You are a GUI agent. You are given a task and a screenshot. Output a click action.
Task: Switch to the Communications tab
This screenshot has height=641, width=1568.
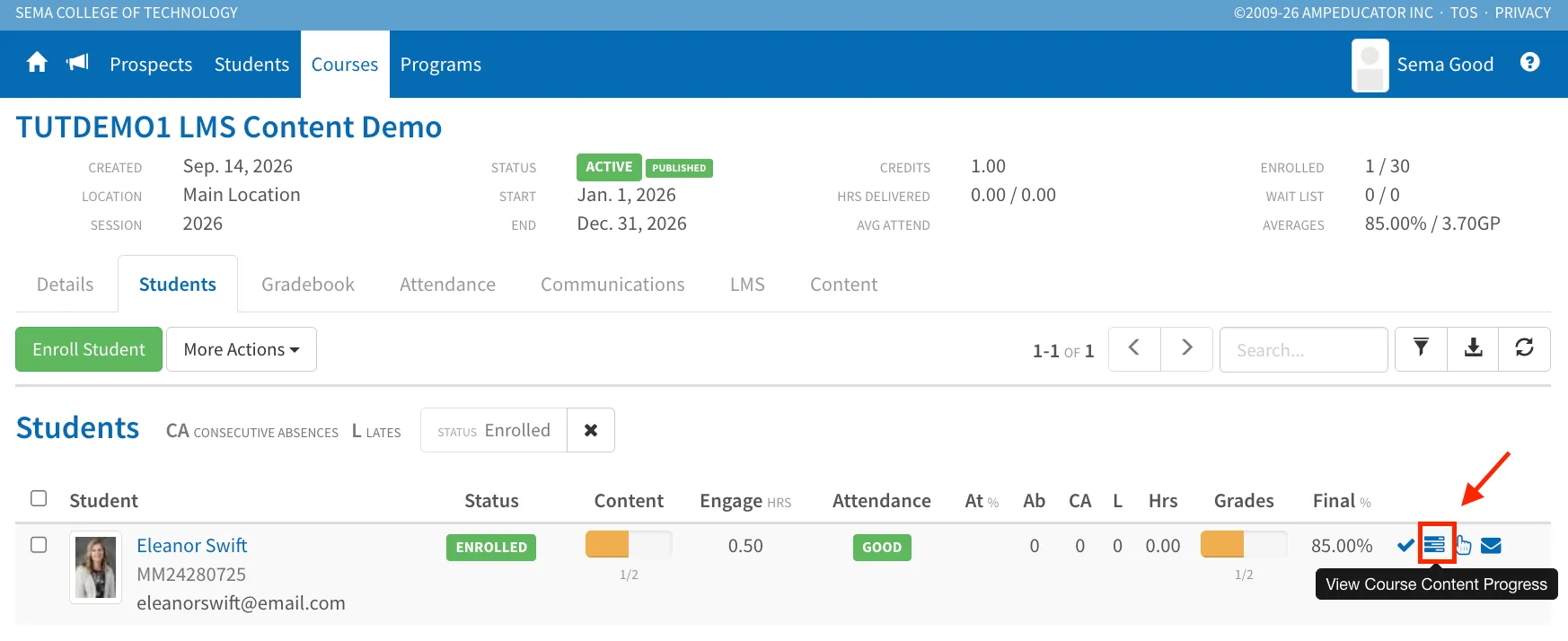click(612, 285)
